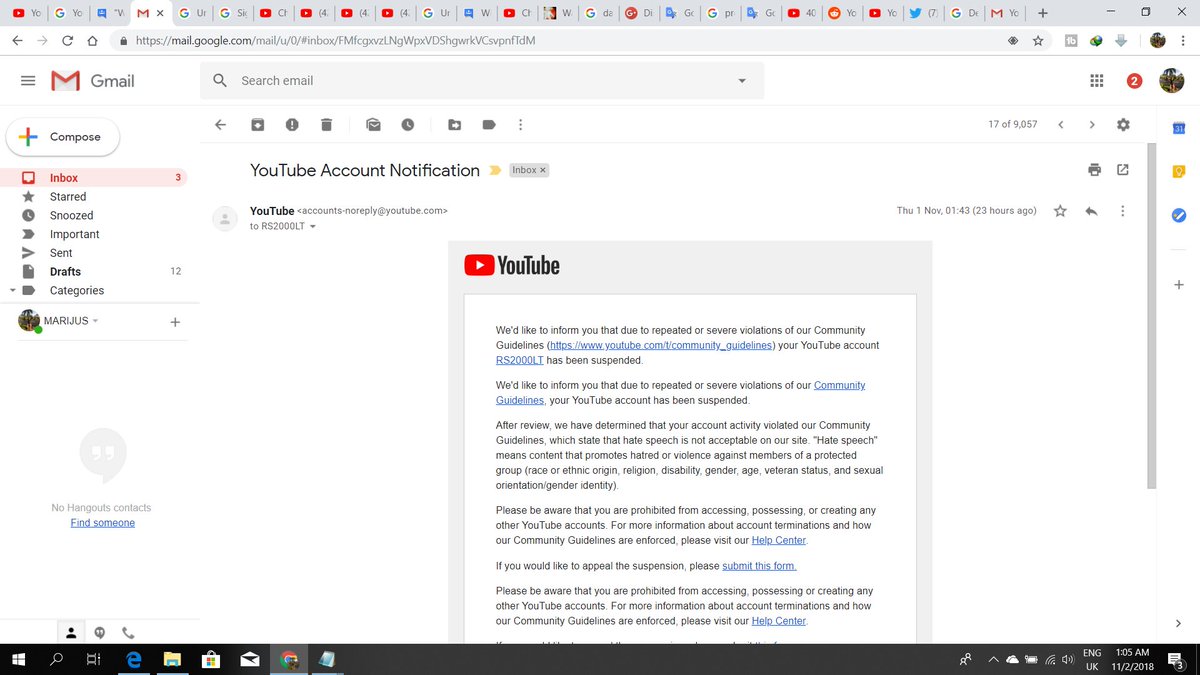Click the Compose button
This screenshot has width=1200, height=675.
63,137
